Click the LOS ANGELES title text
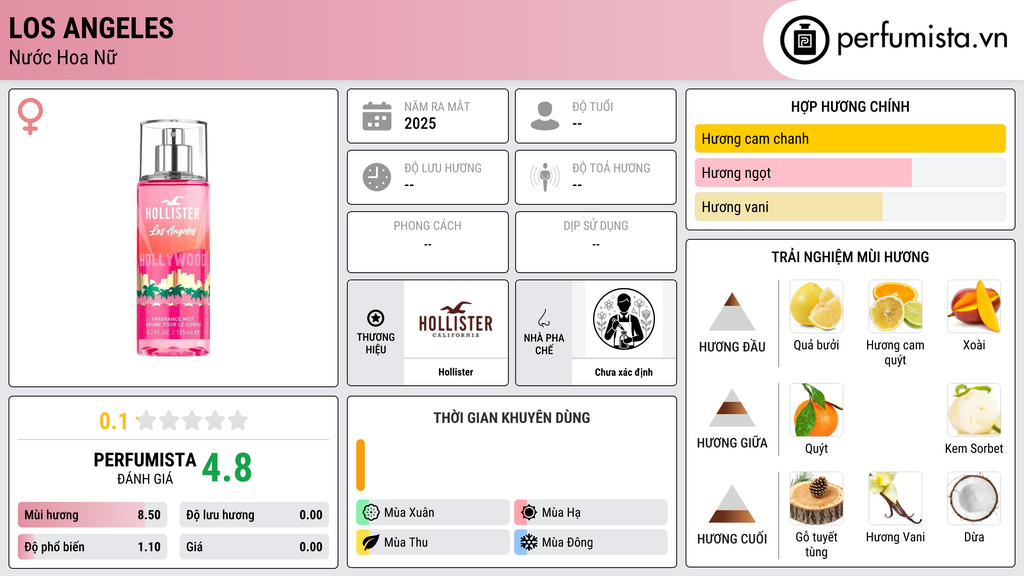 [91, 28]
